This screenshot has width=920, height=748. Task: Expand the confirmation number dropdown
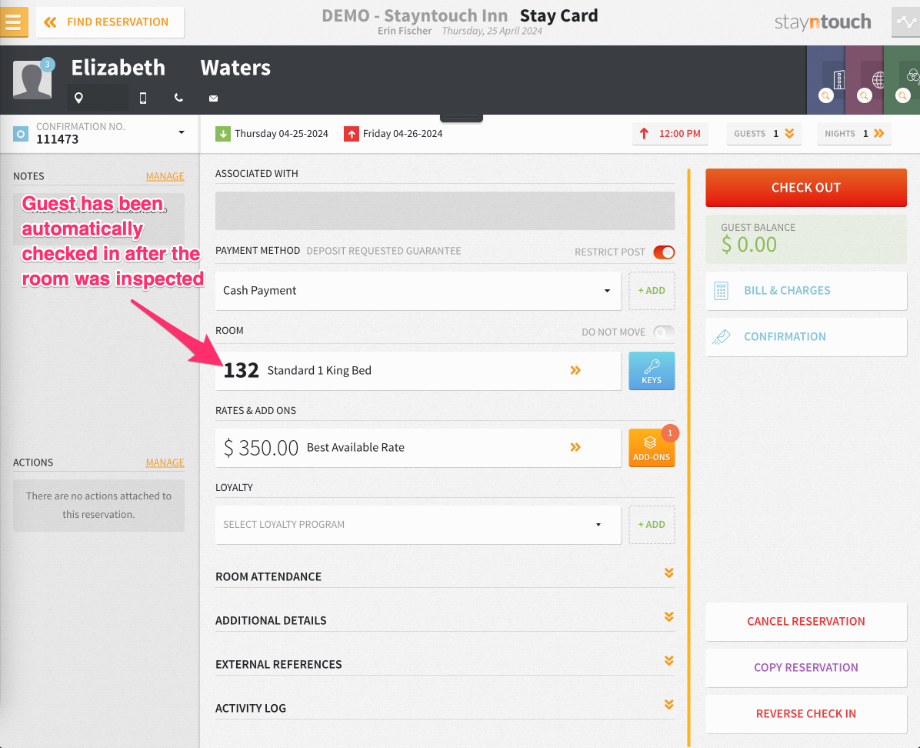coord(181,133)
